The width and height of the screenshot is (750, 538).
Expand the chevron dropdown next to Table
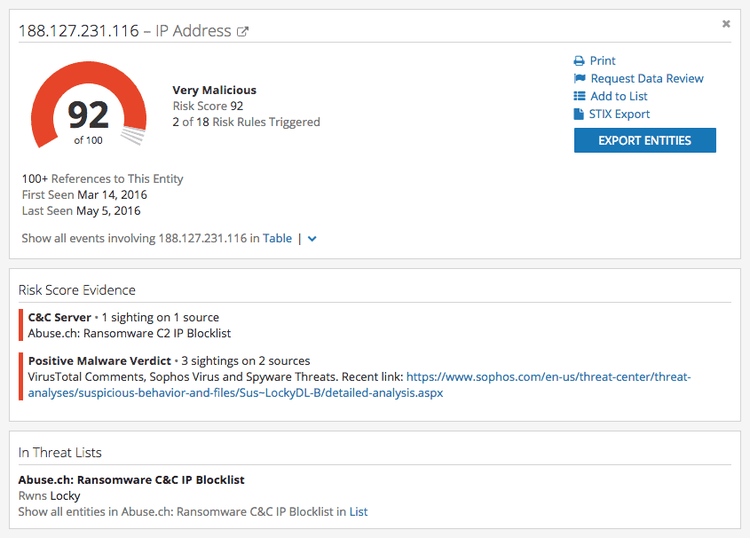(312, 239)
